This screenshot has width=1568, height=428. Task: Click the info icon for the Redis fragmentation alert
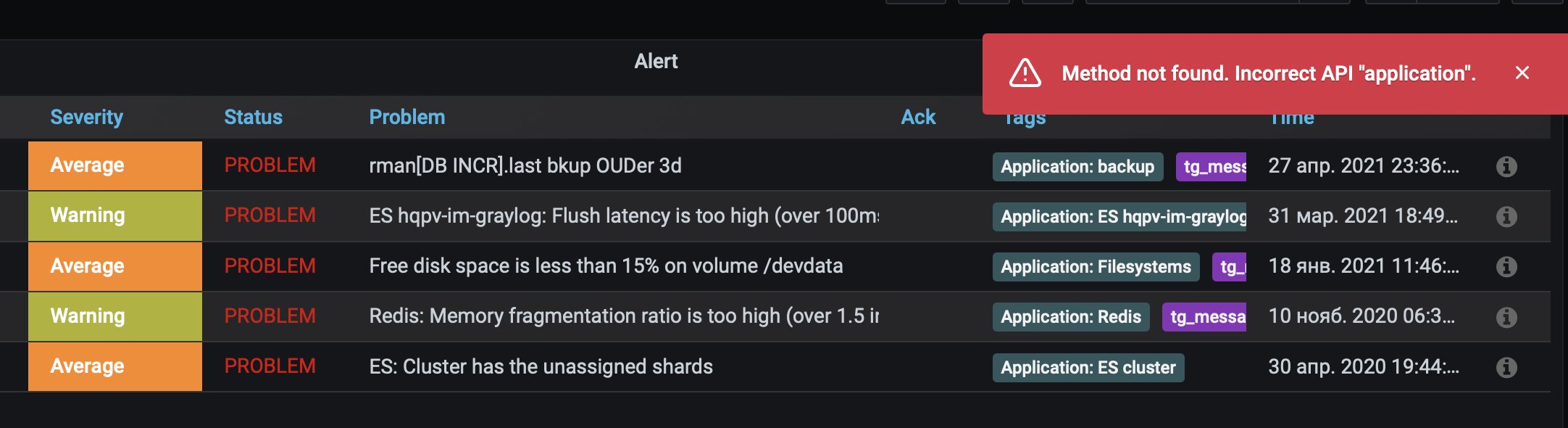click(x=1507, y=316)
